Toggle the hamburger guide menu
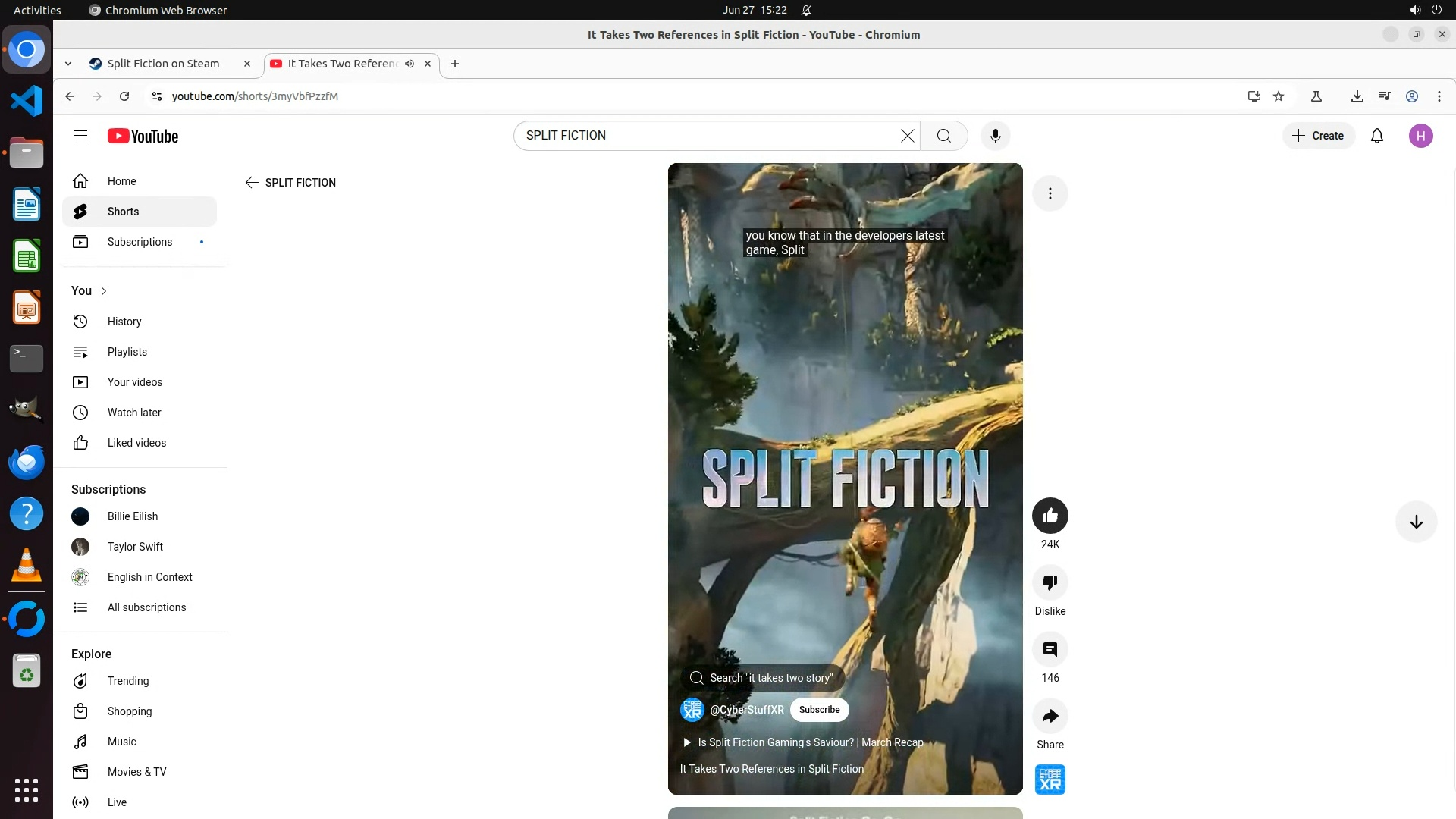Screen dimensions: 1456x819 [x=80, y=136]
